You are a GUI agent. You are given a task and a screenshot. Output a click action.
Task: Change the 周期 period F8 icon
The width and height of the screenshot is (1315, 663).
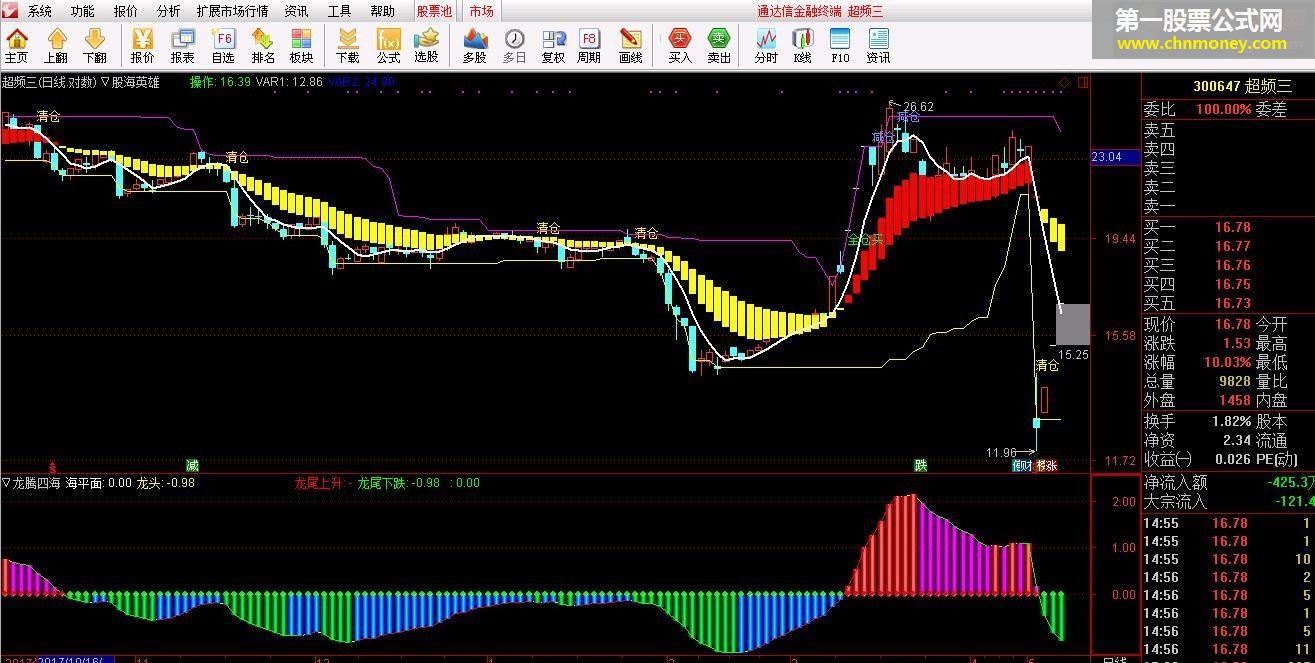tap(589, 46)
